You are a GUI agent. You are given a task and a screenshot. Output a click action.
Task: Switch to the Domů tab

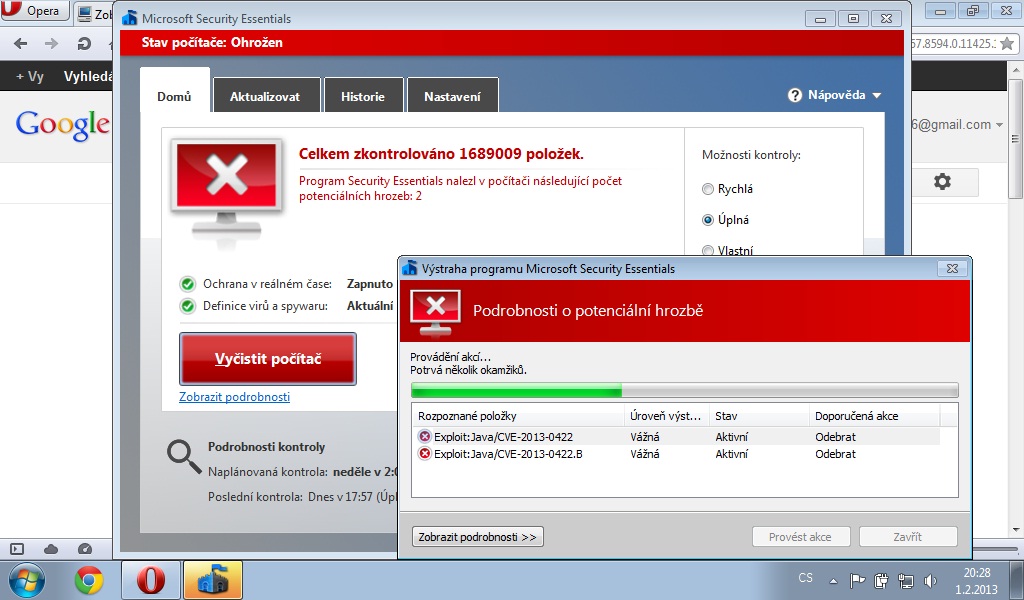point(174,96)
